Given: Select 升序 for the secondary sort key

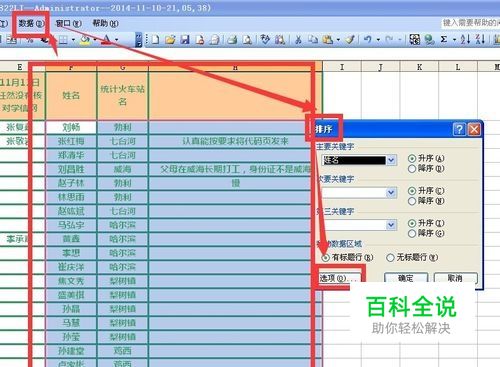Looking at the screenshot, I should tap(426, 191).
